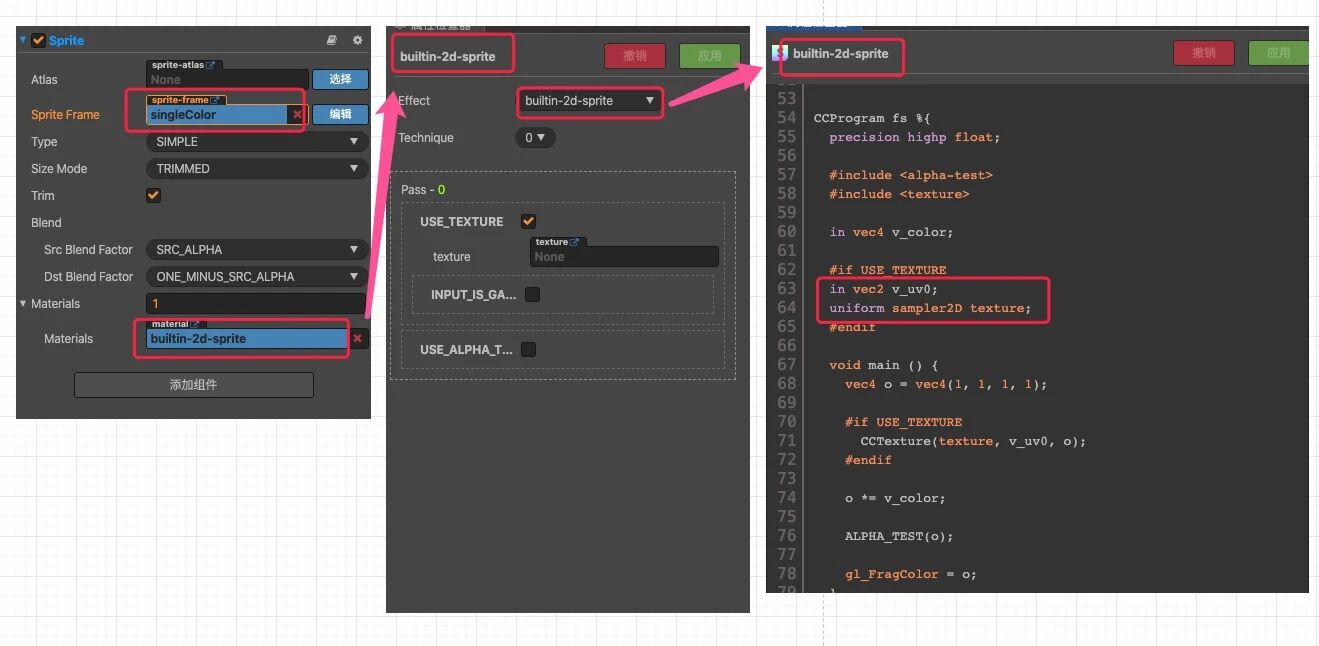
Task: Click the green 应用 button in shader code panel
Action: (1278, 53)
